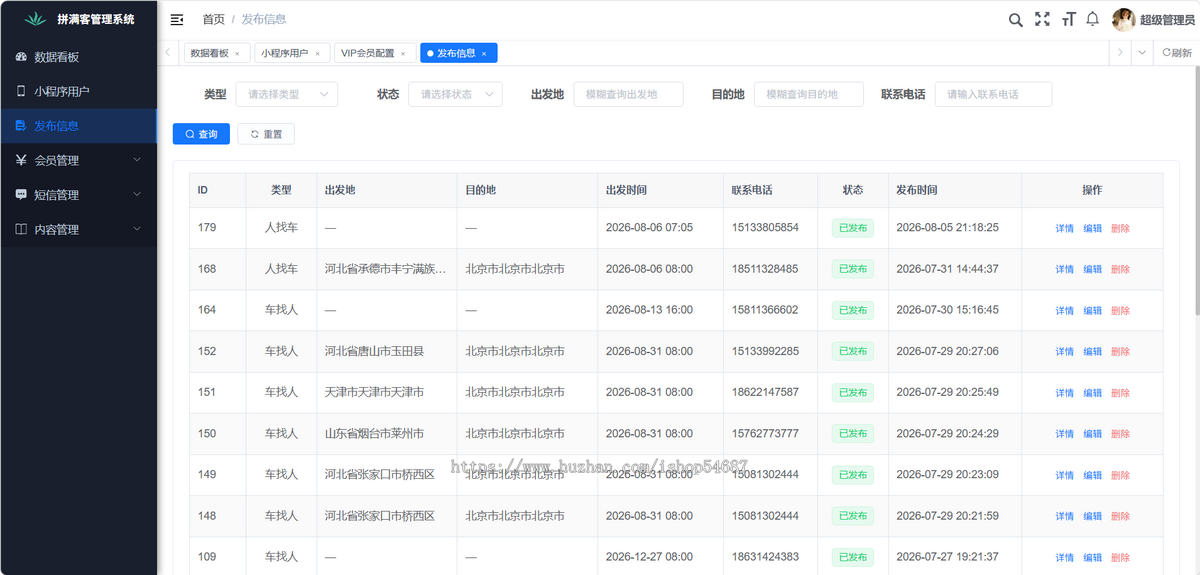Screen dimensions: 1200x575
Task: Click phone number 18511328485
Action: click(x=765, y=269)
